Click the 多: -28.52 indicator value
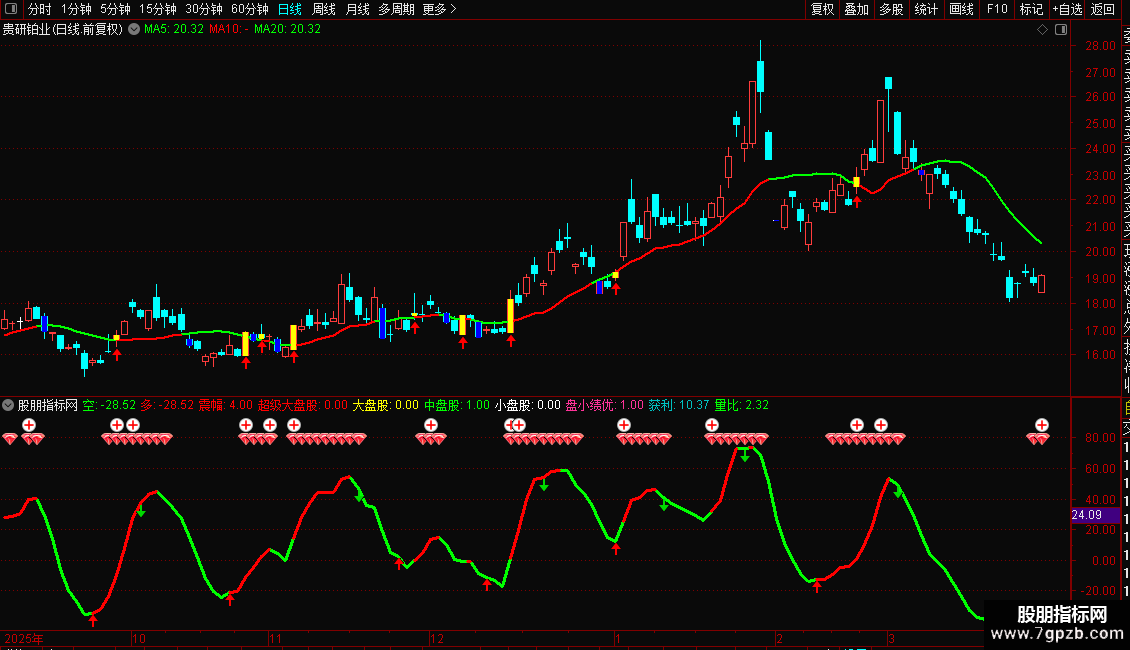The width and height of the screenshot is (1130, 650). (x=167, y=405)
